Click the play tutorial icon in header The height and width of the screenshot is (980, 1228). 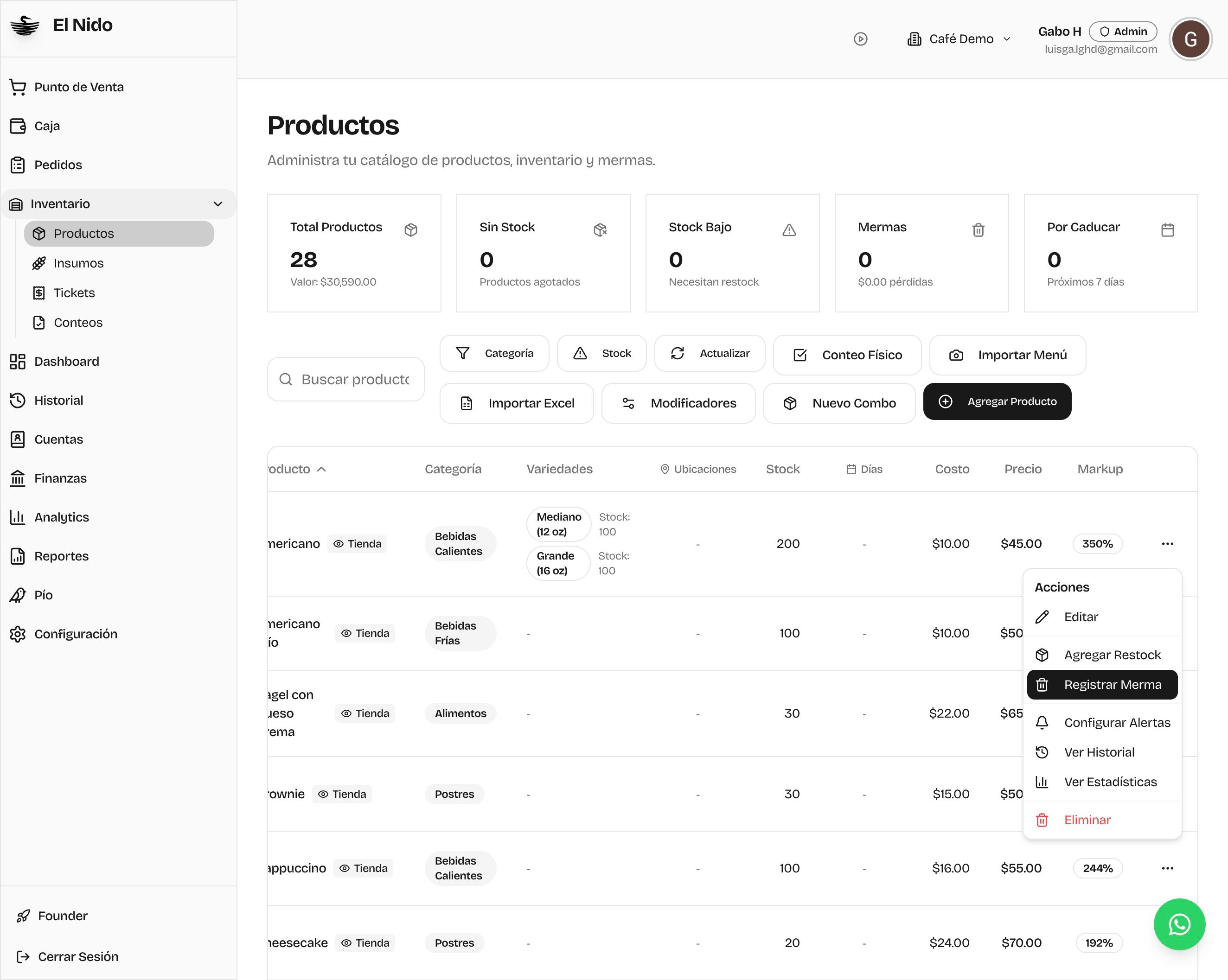click(x=861, y=39)
